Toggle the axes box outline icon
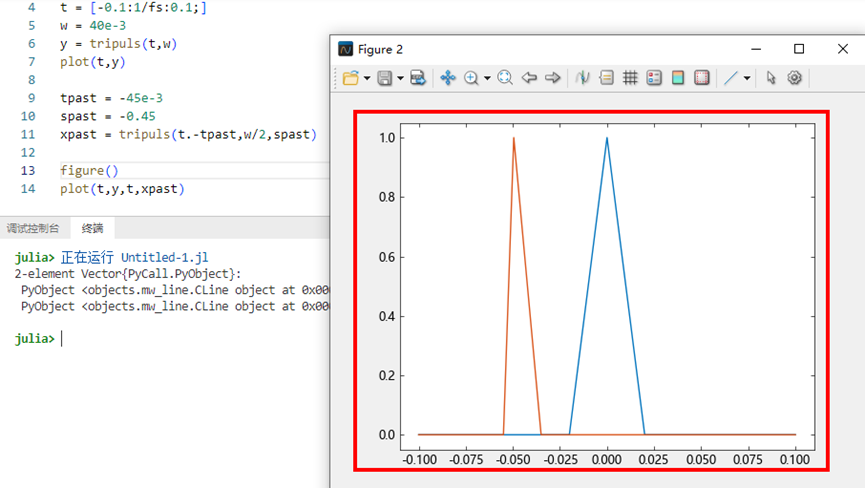This screenshot has height=488, width=865. pos(702,78)
